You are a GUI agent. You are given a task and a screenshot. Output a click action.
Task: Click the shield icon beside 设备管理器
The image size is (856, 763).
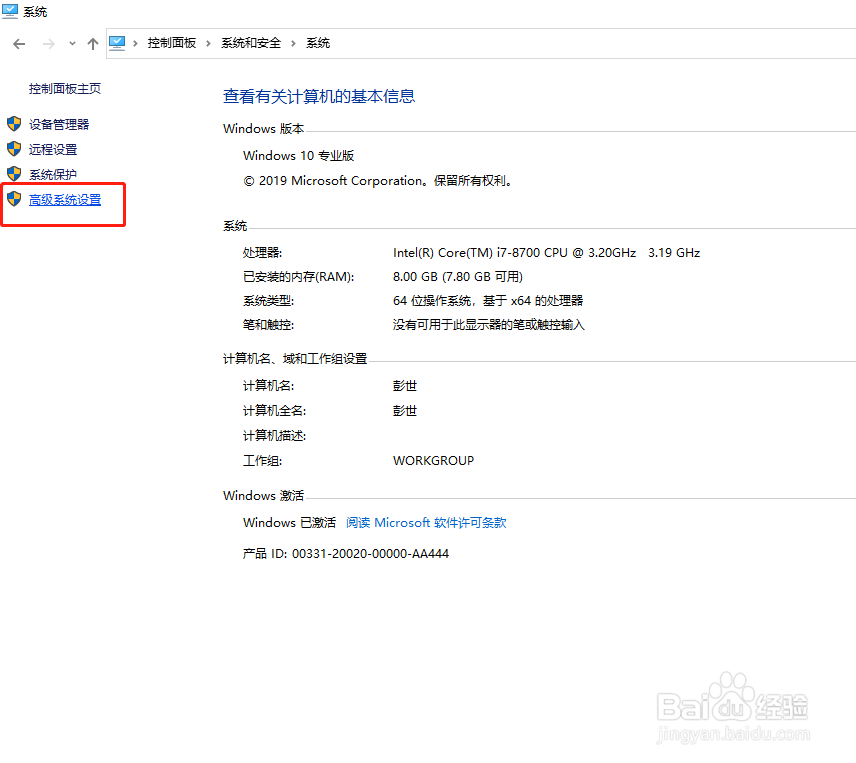tap(14, 124)
